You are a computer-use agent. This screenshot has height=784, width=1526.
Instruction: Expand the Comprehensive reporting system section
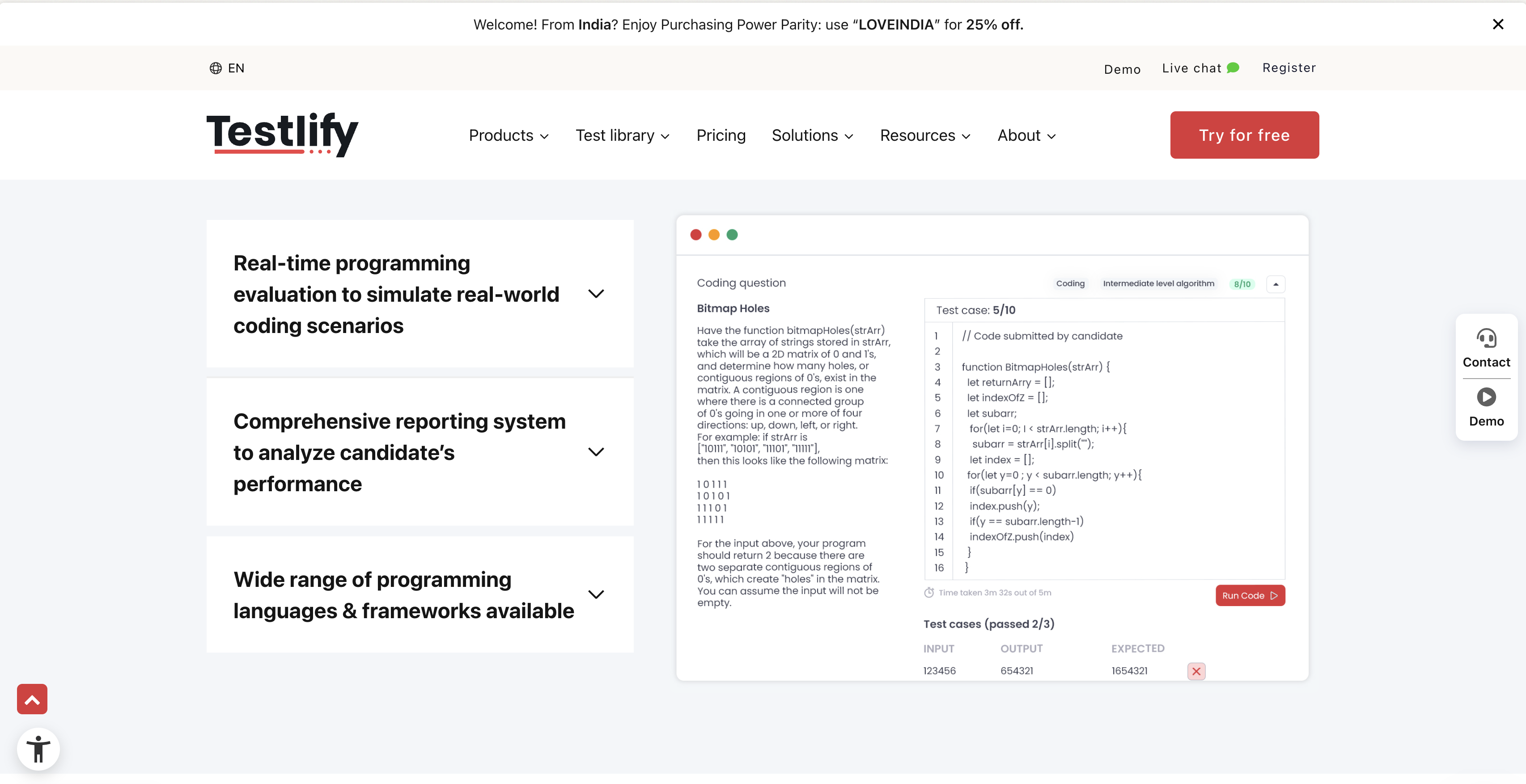[x=597, y=452]
